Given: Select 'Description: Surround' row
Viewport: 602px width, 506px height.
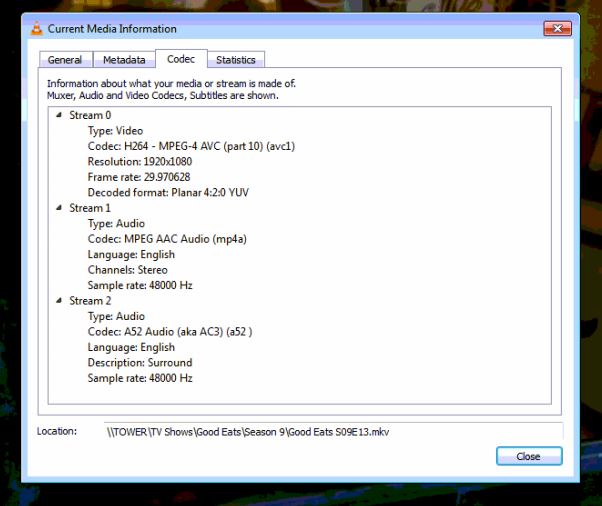Looking at the screenshot, I should coord(140,363).
